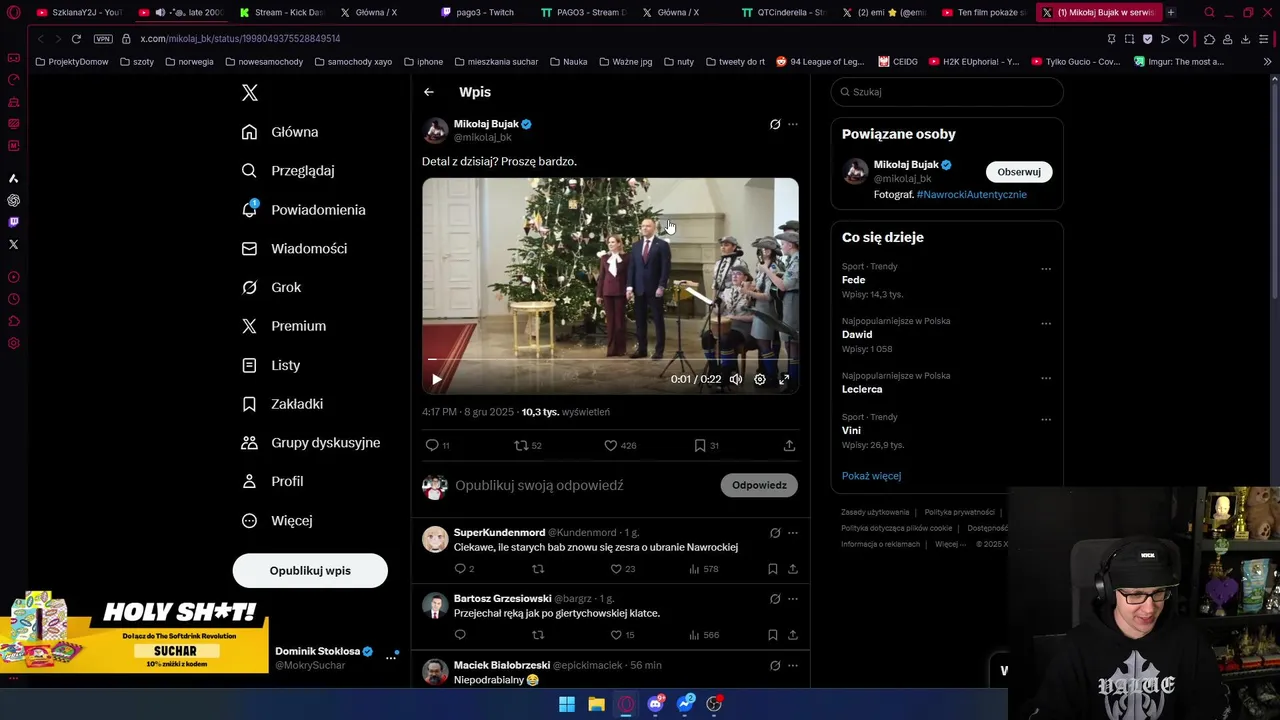Open more options on Mikołaj Bujak's post
The height and width of the screenshot is (720, 1280).
pos(793,124)
